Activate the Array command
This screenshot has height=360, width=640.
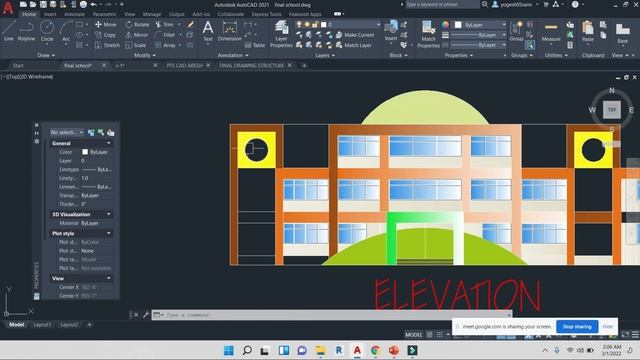point(165,45)
